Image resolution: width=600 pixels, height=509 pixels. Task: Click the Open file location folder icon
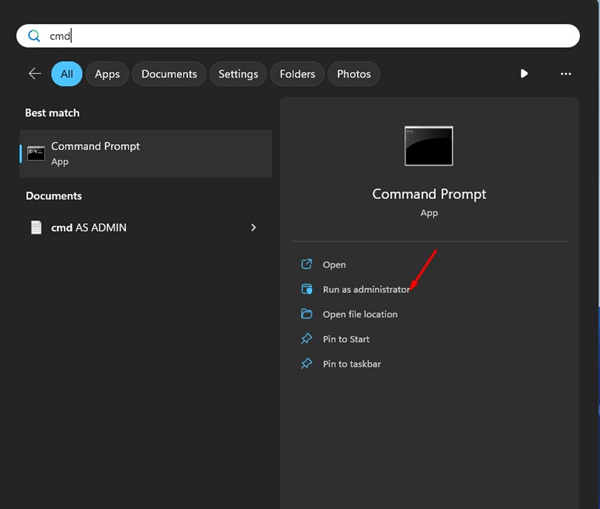pos(307,314)
